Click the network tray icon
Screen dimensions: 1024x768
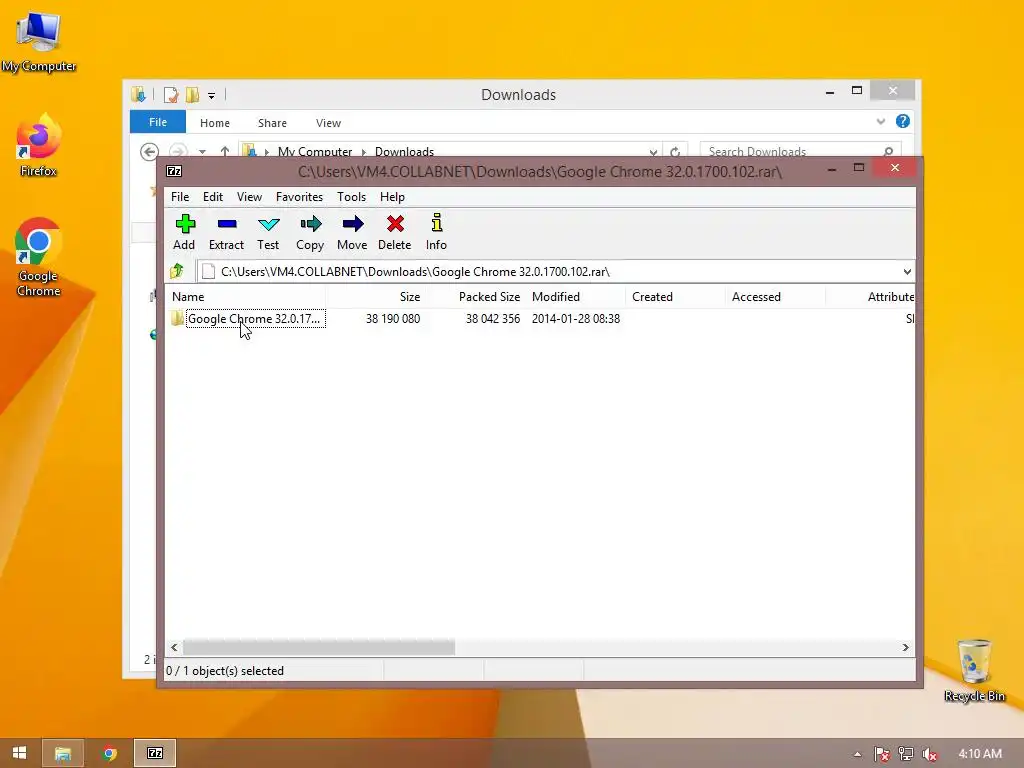[x=906, y=754]
